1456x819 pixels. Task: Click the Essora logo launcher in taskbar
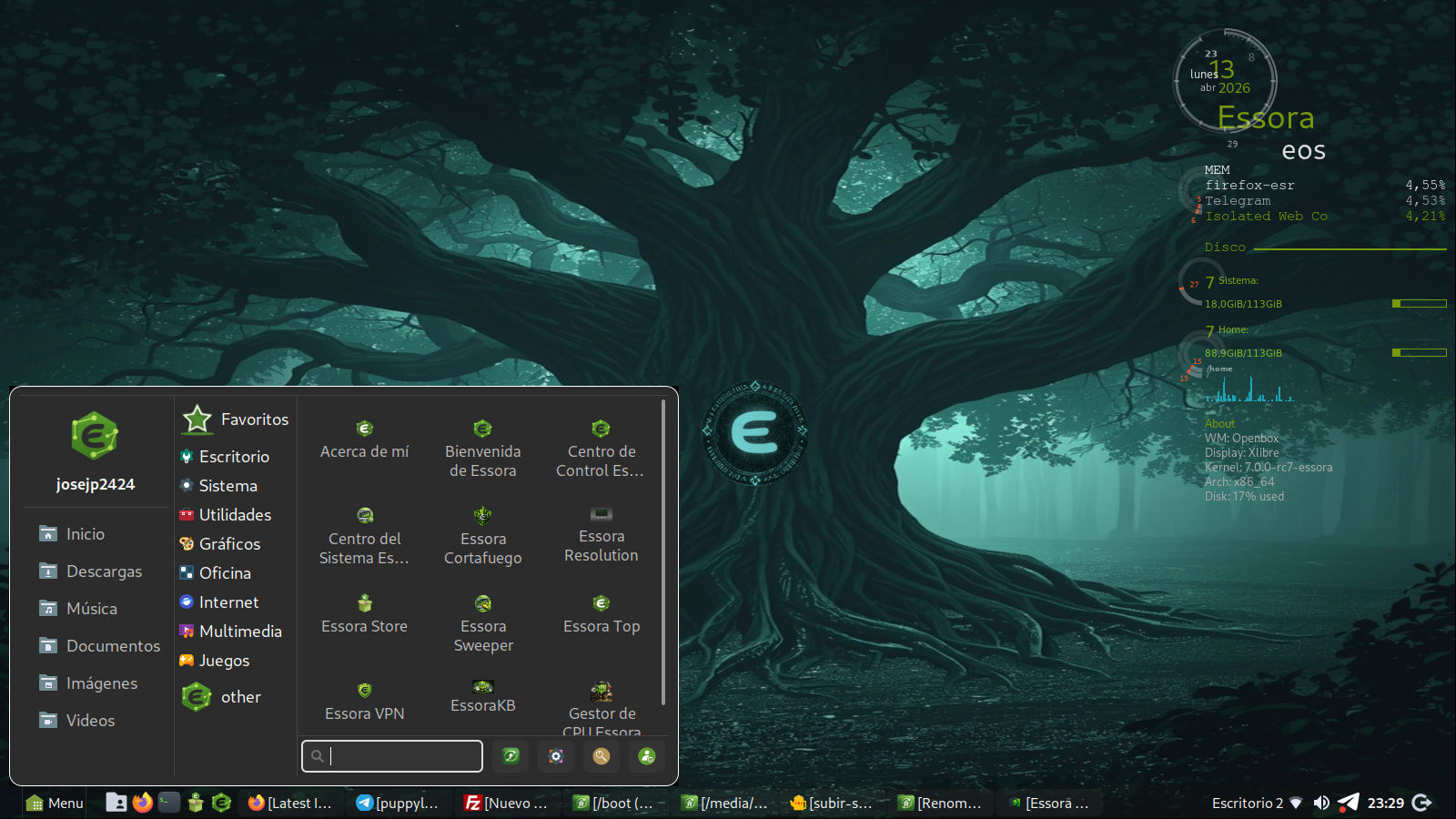click(x=221, y=803)
